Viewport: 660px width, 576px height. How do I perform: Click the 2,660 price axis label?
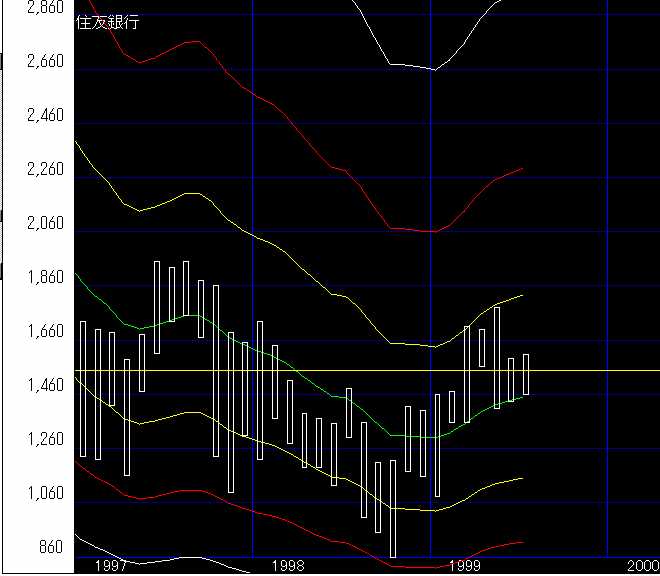pos(44,61)
